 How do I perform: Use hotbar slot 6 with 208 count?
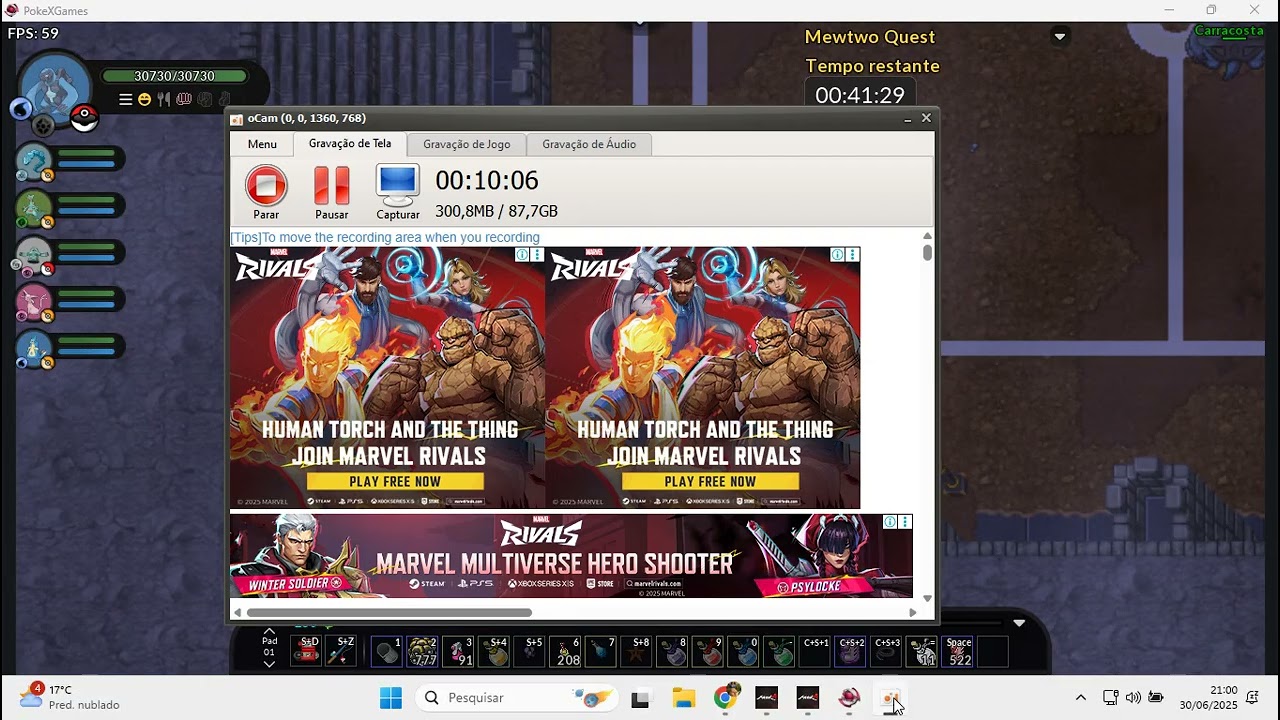point(566,651)
